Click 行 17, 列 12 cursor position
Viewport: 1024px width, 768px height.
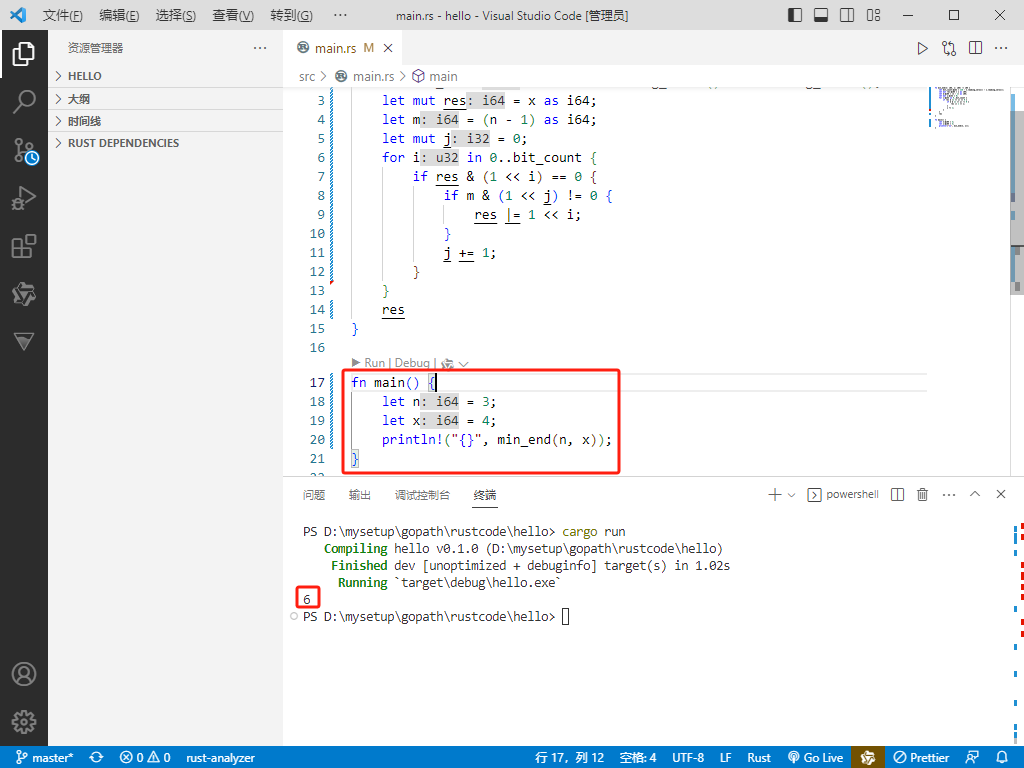coord(569,758)
